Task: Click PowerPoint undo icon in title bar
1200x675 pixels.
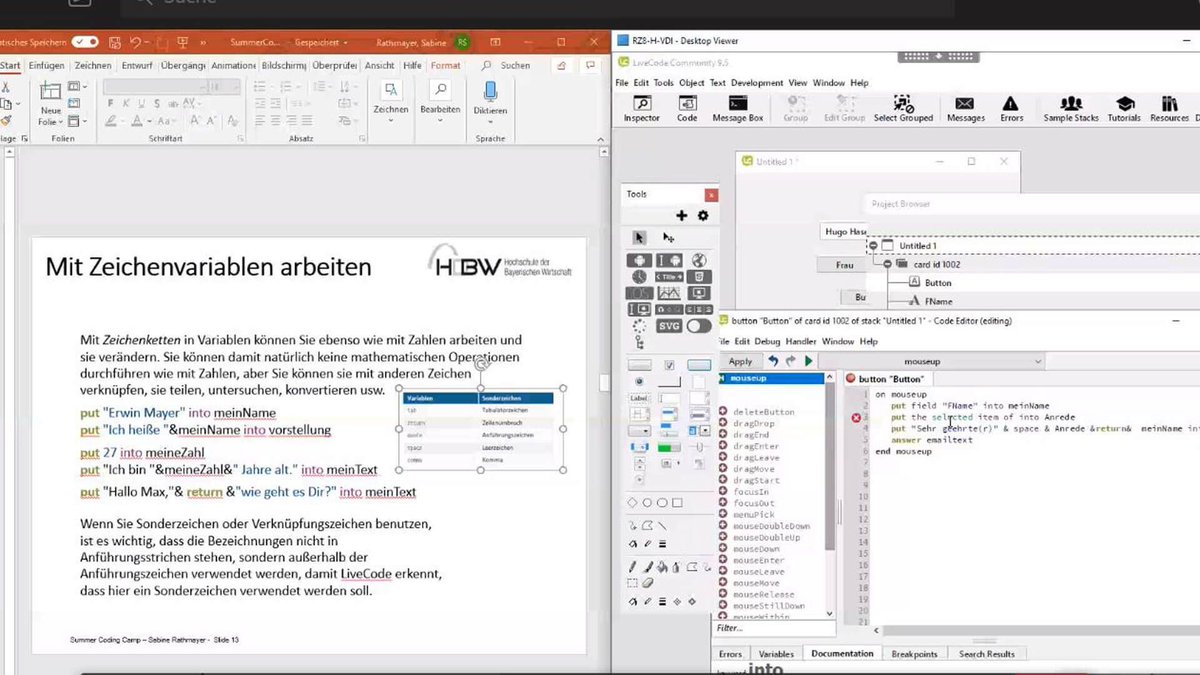Action: [x=135, y=42]
